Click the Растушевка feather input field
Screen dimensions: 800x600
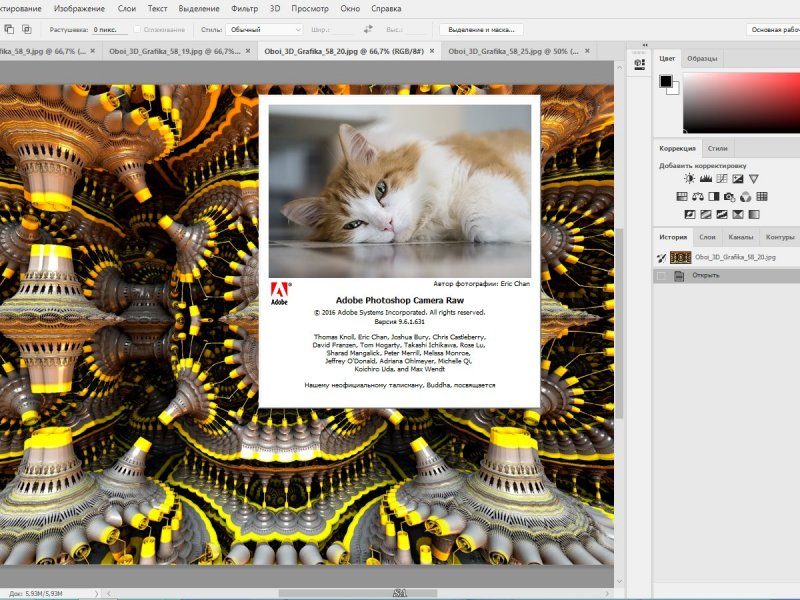(x=109, y=30)
